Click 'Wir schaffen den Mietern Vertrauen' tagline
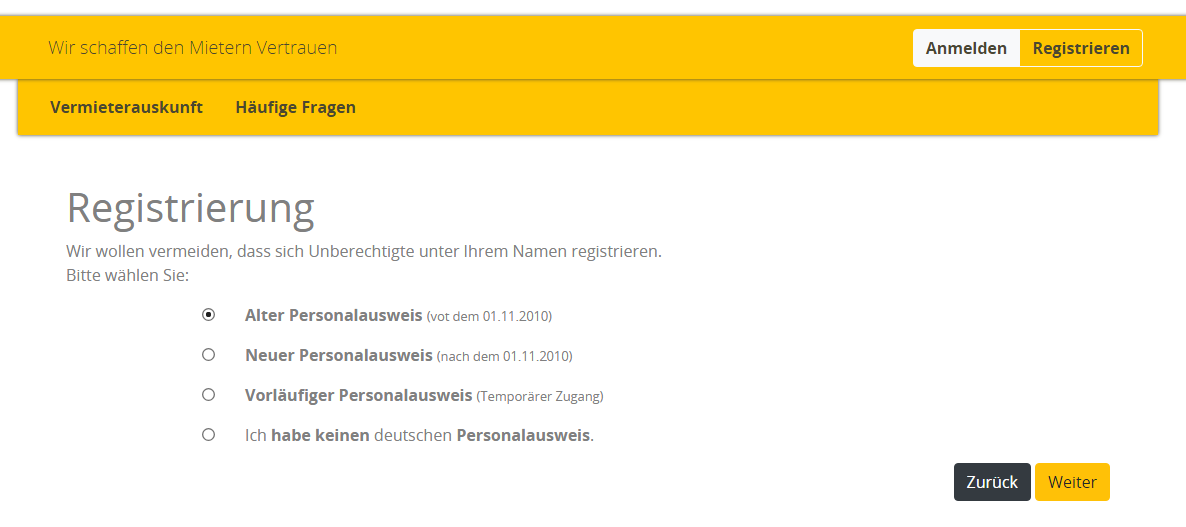Image resolution: width=1186 pixels, height=527 pixels. [x=192, y=48]
